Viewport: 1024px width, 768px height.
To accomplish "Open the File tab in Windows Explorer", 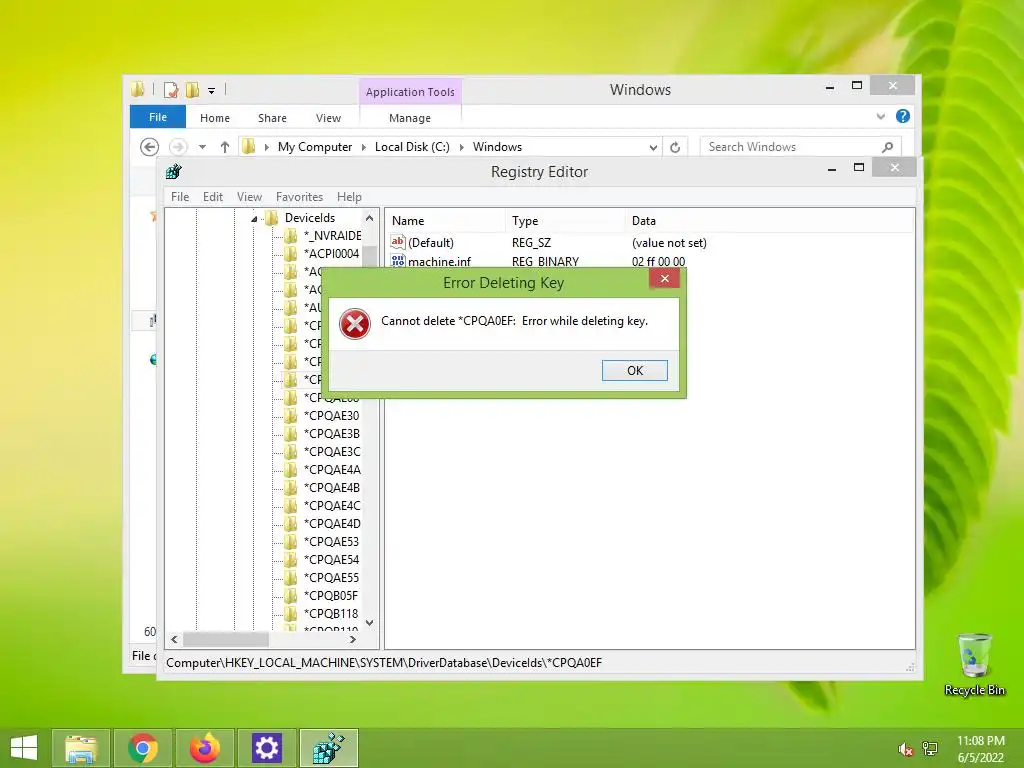I will coord(157,118).
